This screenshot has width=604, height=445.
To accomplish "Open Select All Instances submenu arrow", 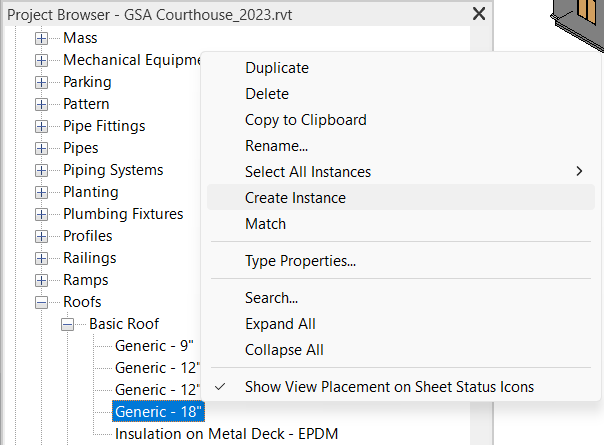I will (579, 172).
